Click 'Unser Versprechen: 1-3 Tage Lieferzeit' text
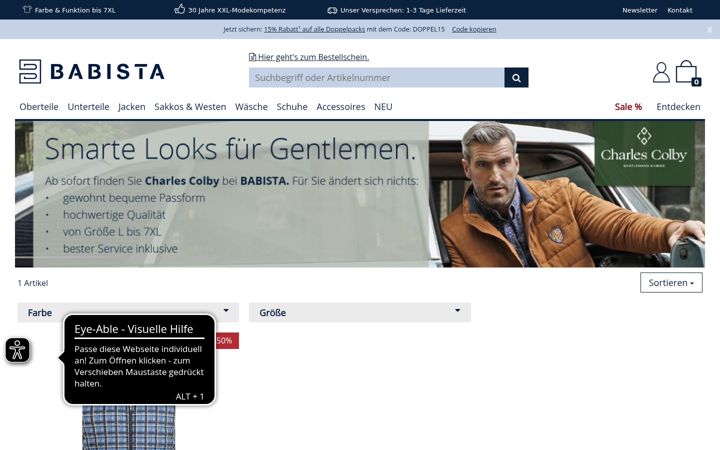 403,10
